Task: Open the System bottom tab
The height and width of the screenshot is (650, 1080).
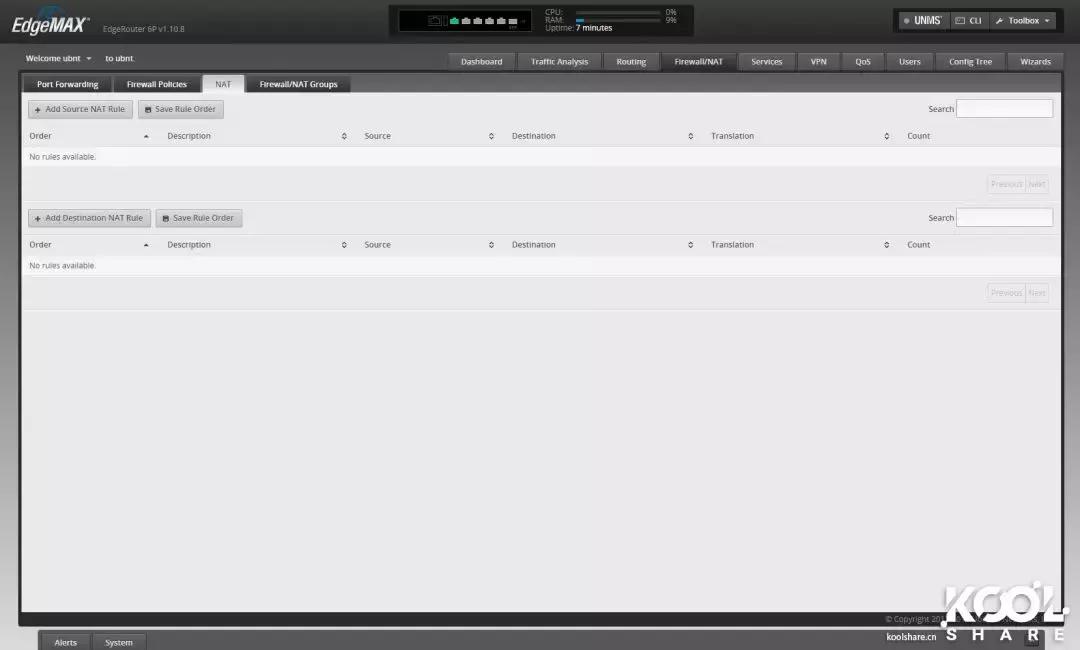Action: pyautogui.click(x=118, y=642)
